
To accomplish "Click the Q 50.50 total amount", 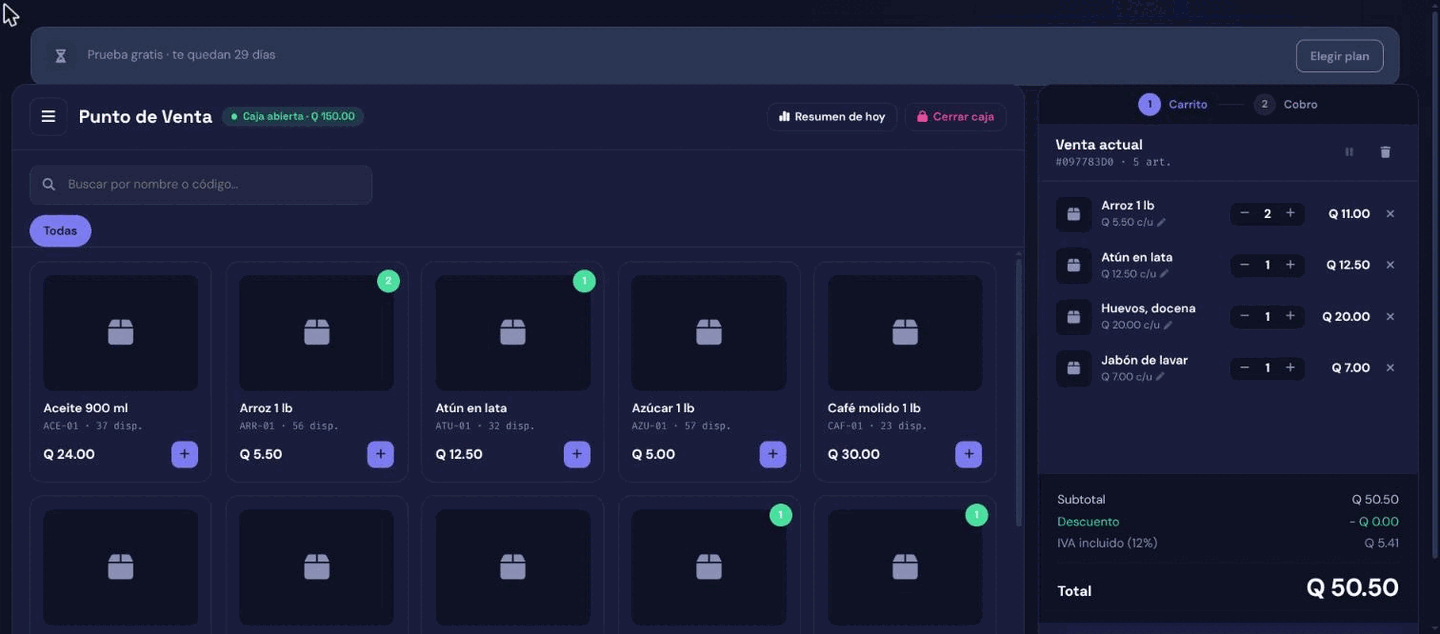I will tap(1352, 588).
